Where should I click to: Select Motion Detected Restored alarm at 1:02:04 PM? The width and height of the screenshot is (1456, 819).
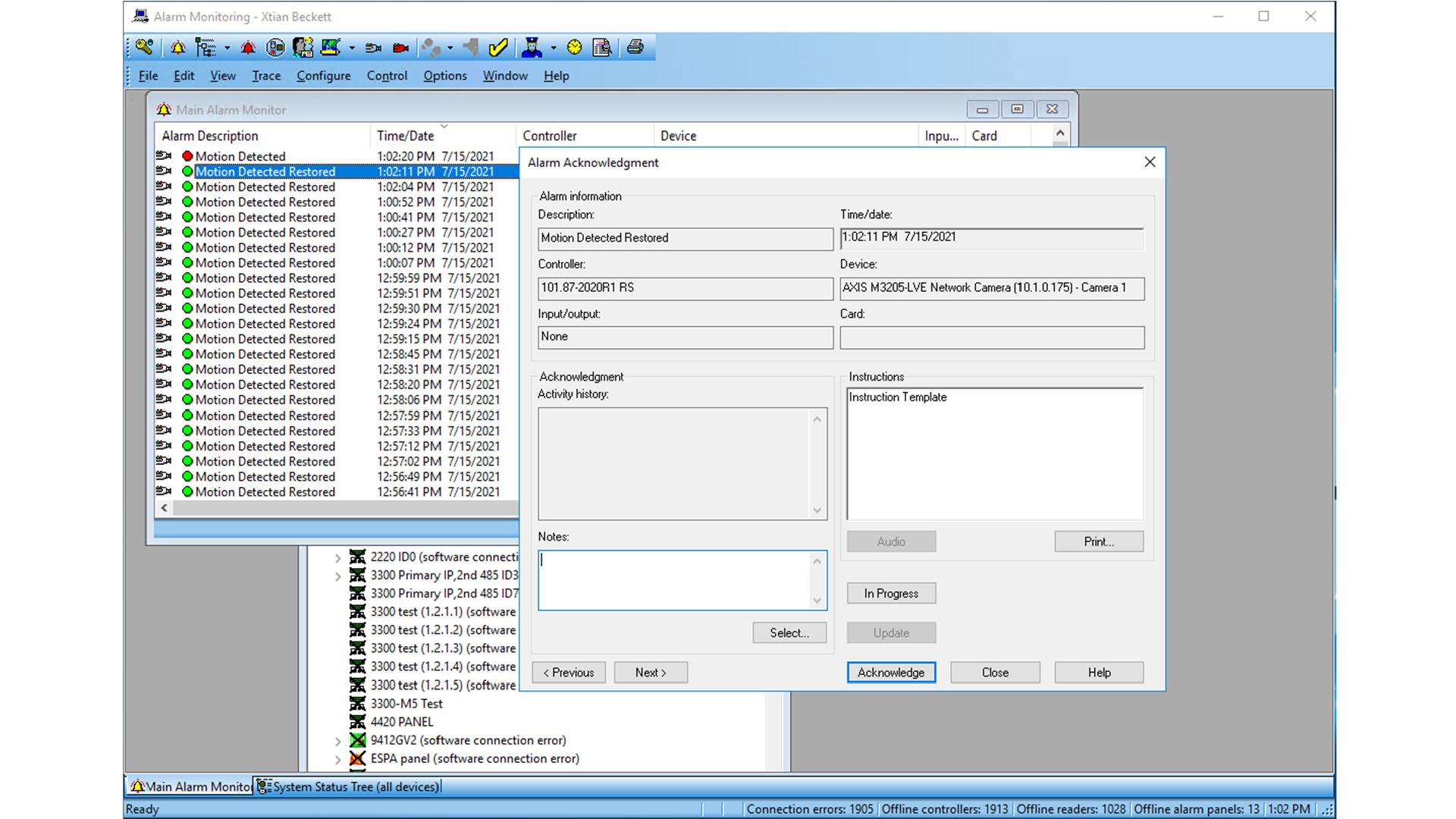coord(337,187)
